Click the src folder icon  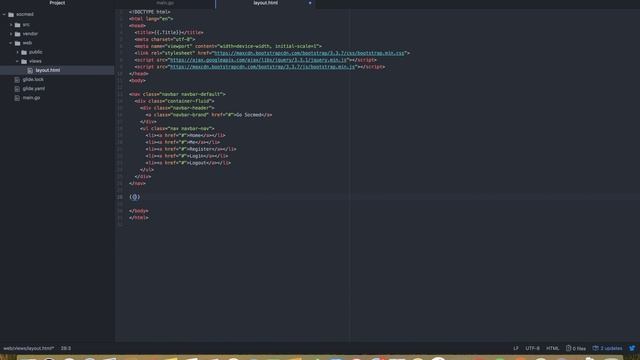click(18, 25)
